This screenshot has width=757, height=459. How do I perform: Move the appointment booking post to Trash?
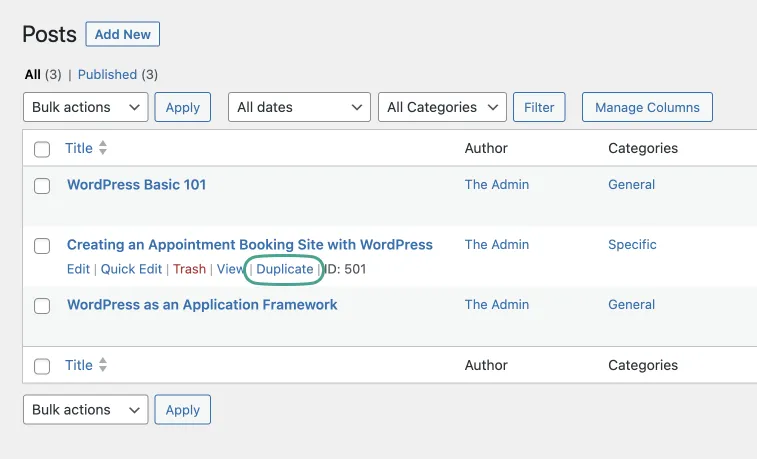[x=189, y=269]
